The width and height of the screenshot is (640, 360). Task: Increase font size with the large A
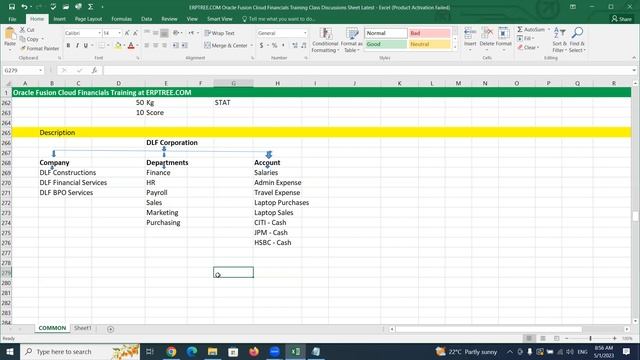(x=127, y=33)
